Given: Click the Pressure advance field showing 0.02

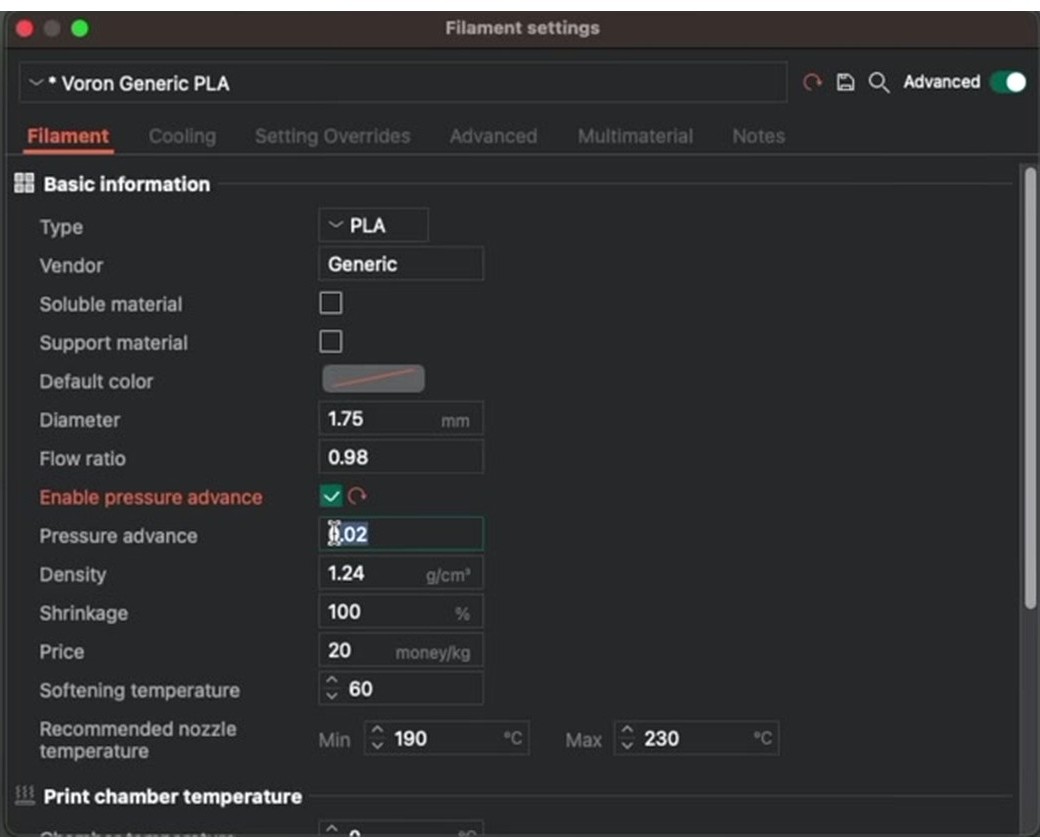Looking at the screenshot, I should coord(401,534).
